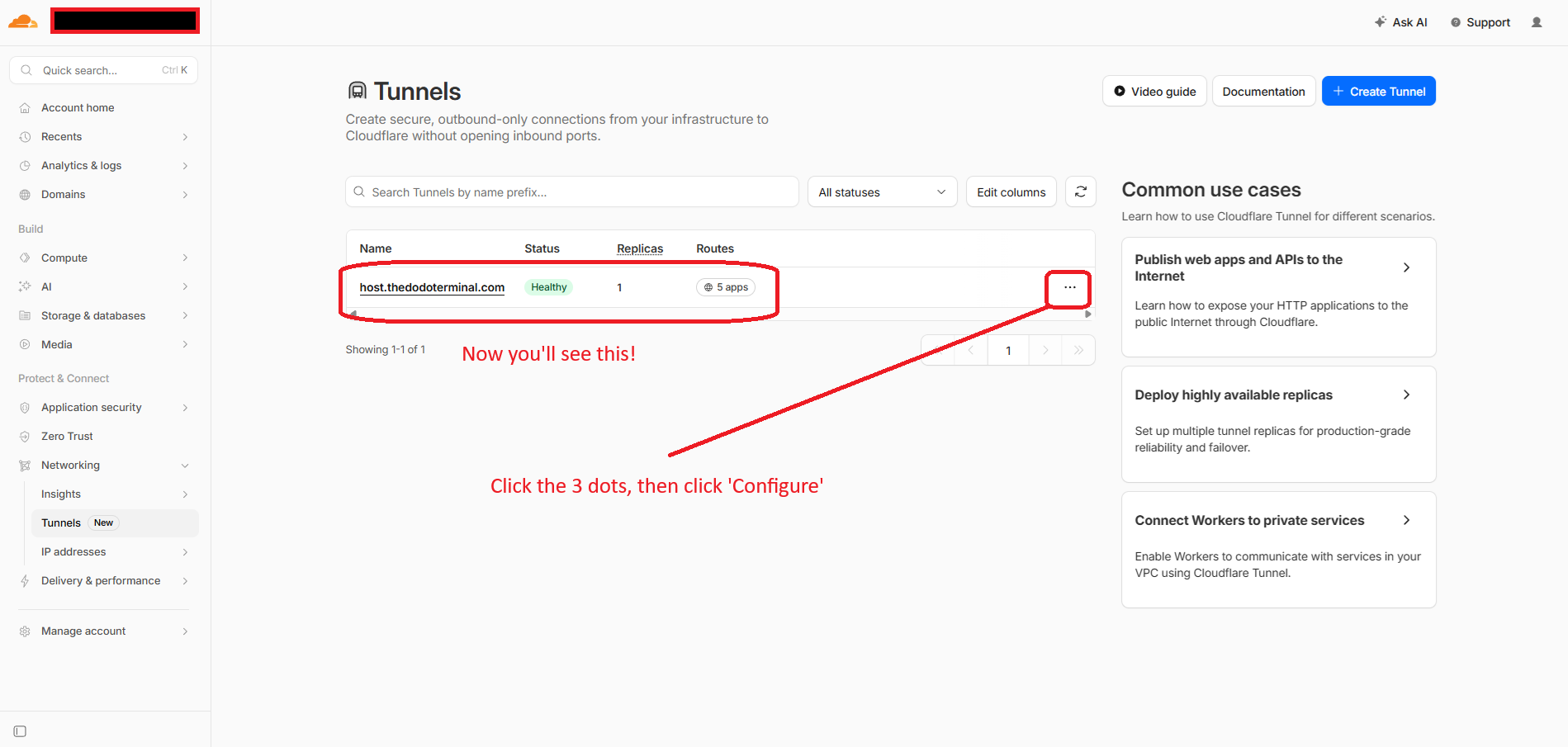Click the Name column header
This screenshot has width=1568, height=747.
click(376, 248)
